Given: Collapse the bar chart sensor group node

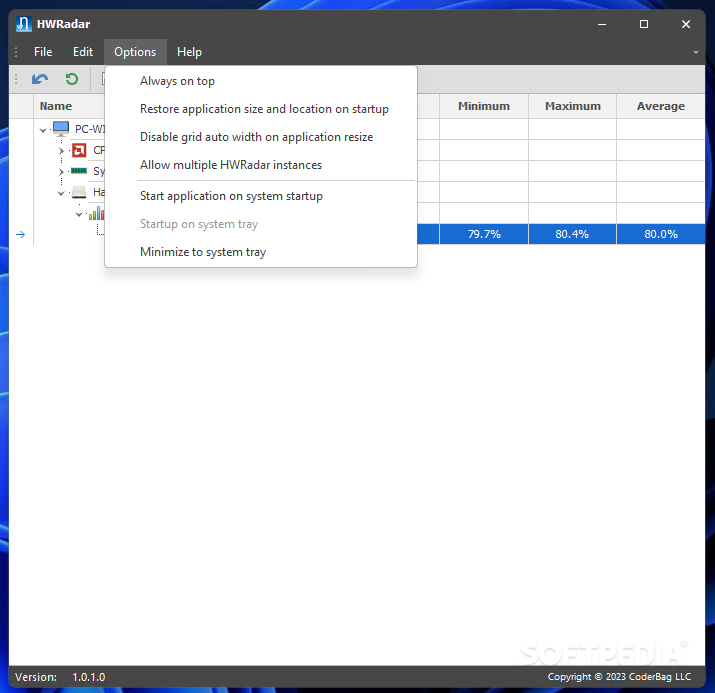Looking at the screenshot, I should coord(79,214).
